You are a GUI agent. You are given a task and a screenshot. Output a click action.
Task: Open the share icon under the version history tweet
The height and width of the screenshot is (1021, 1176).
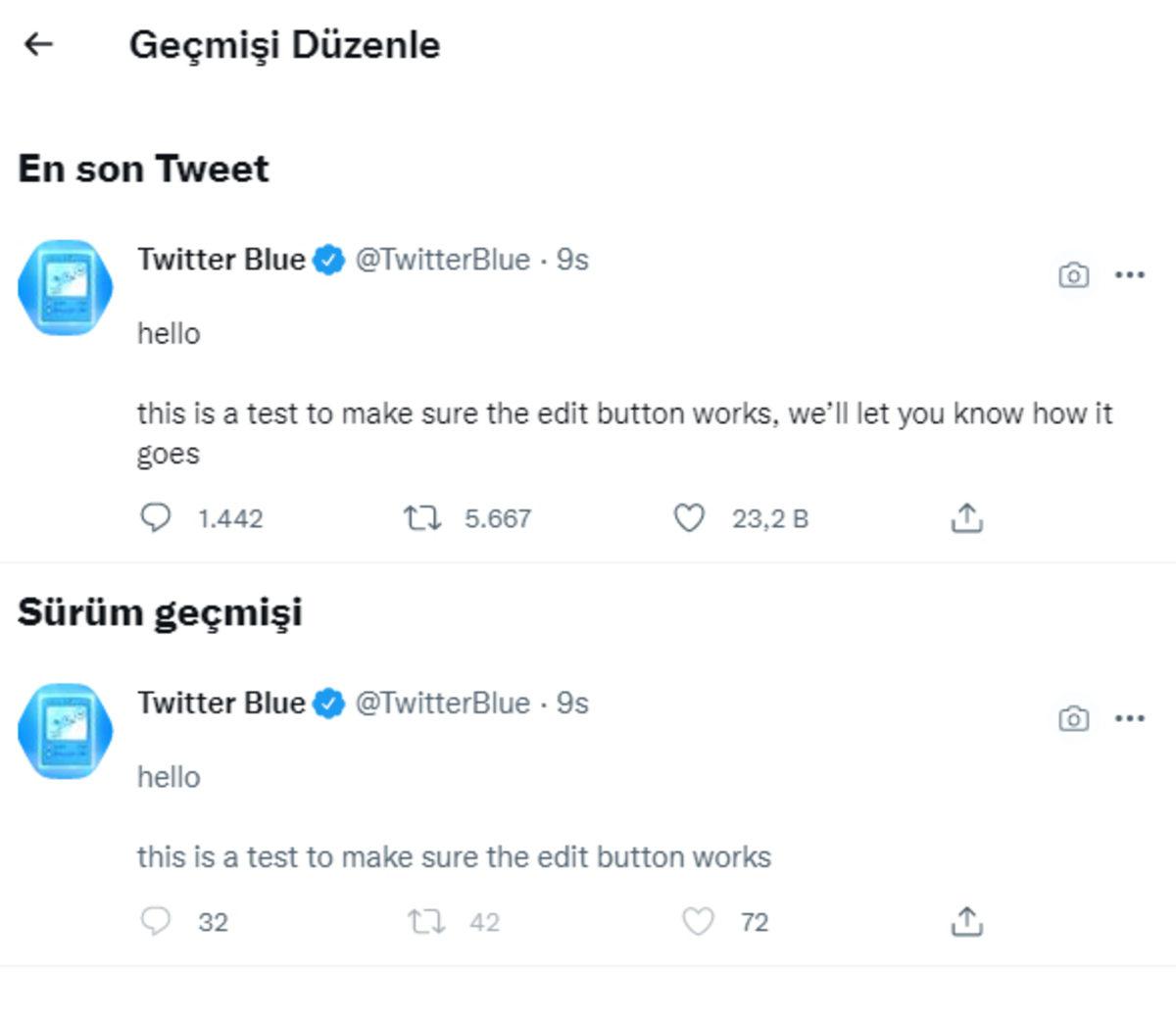coord(968,921)
